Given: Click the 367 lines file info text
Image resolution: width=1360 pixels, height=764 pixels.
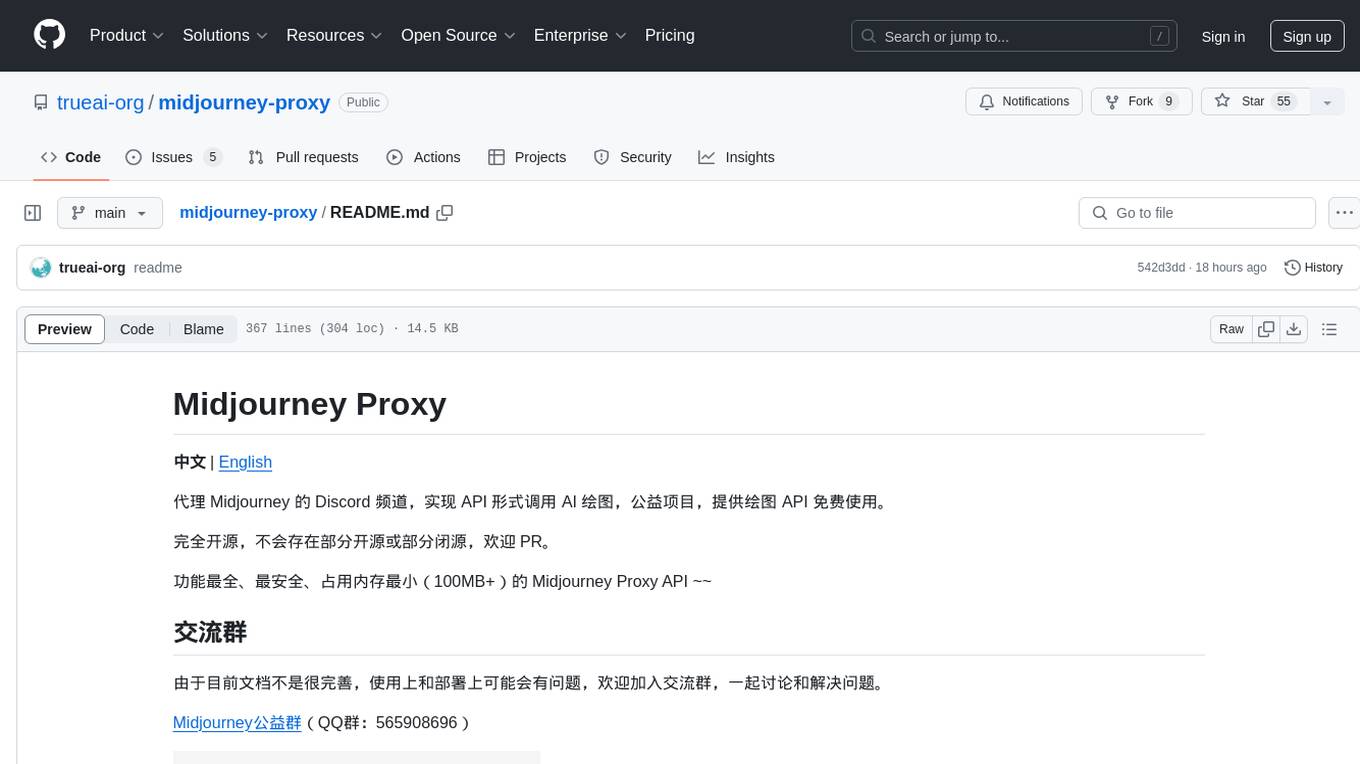Looking at the screenshot, I should 352,329.
